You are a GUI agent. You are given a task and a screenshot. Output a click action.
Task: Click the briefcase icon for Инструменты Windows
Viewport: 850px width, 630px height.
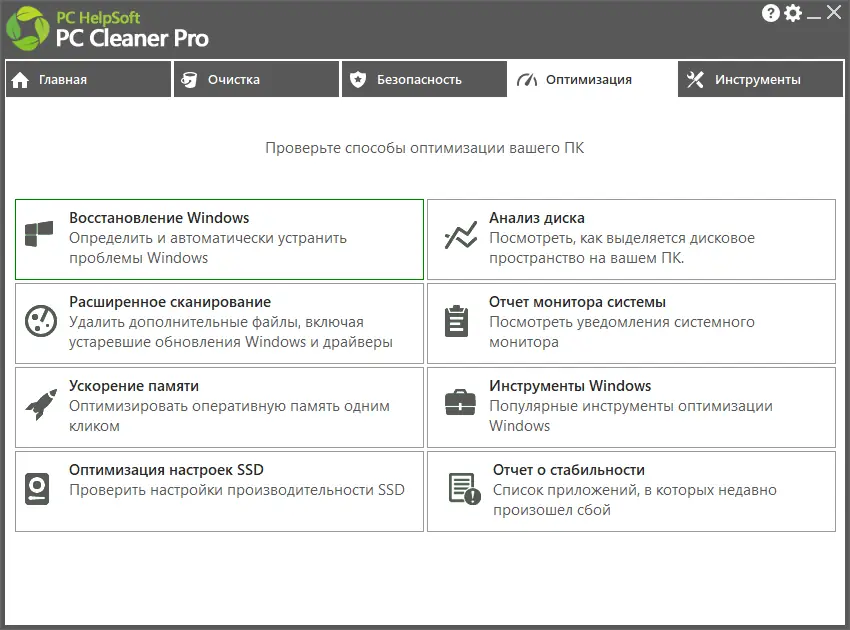click(x=460, y=403)
